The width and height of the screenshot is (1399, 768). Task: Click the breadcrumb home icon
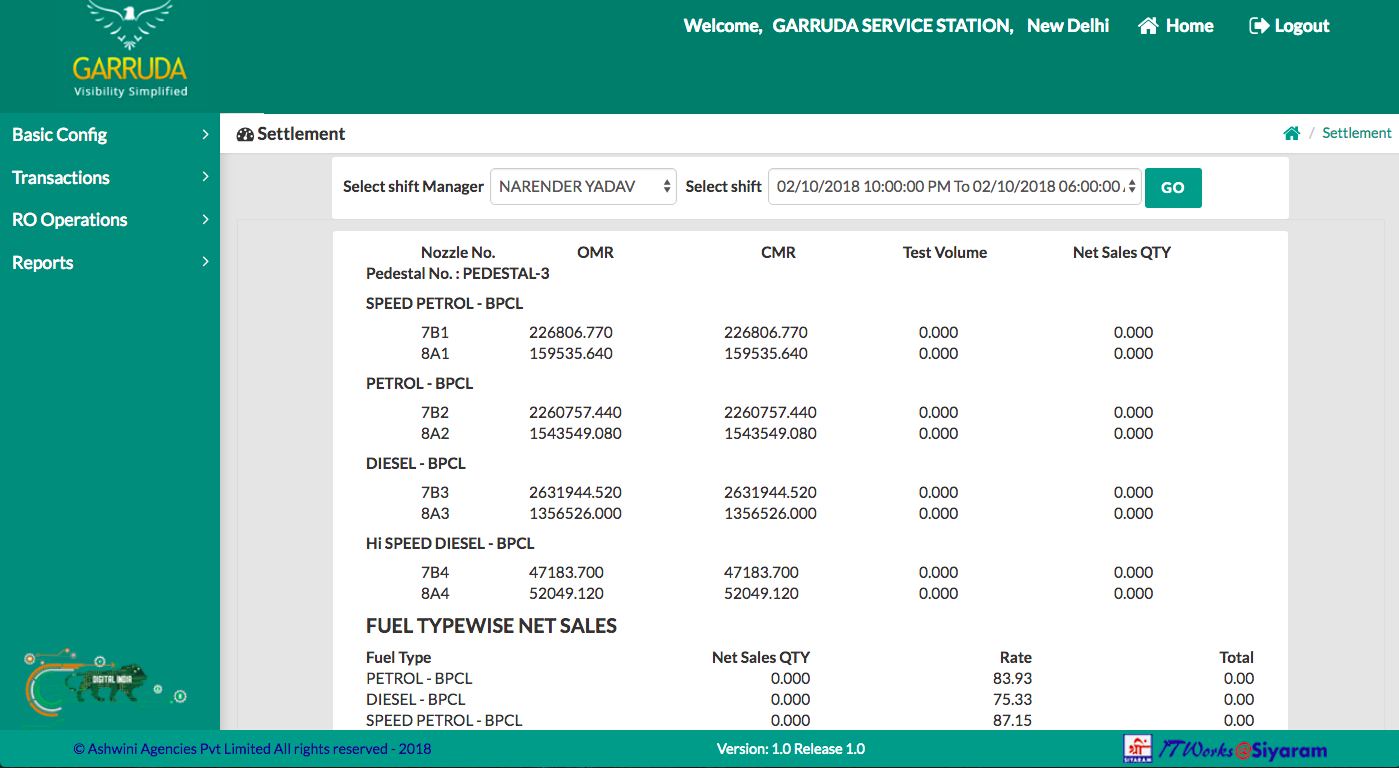[x=1292, y=133]
